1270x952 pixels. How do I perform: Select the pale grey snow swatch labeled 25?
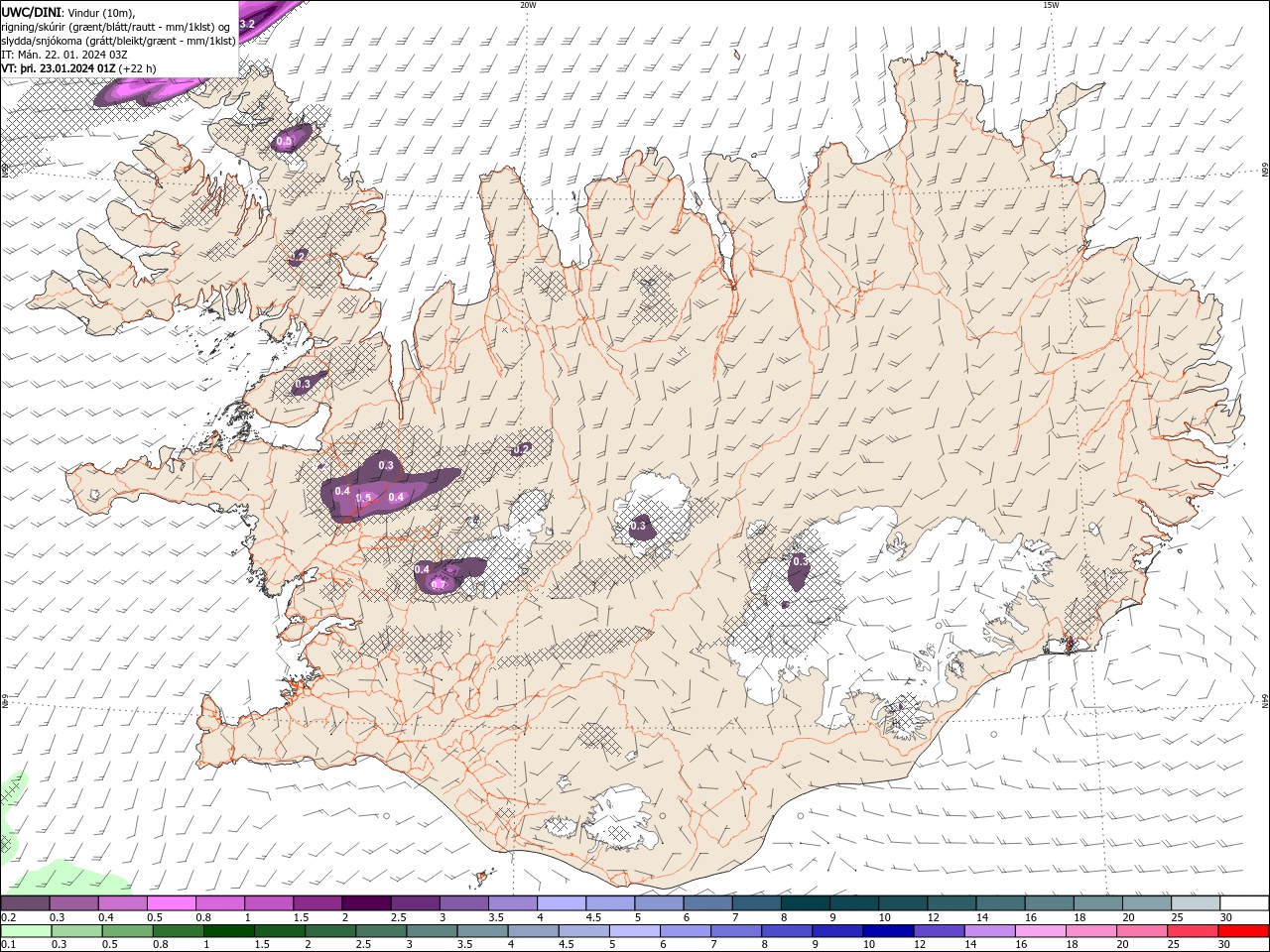(1194, 903)
